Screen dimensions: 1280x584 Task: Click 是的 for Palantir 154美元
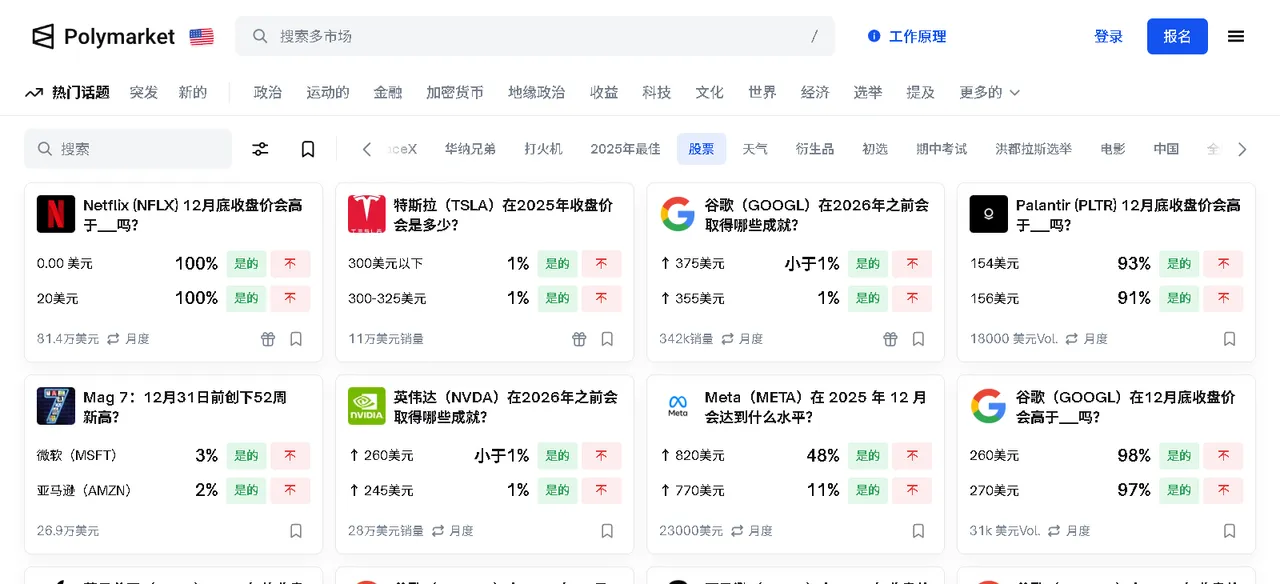pos(1179,264)
